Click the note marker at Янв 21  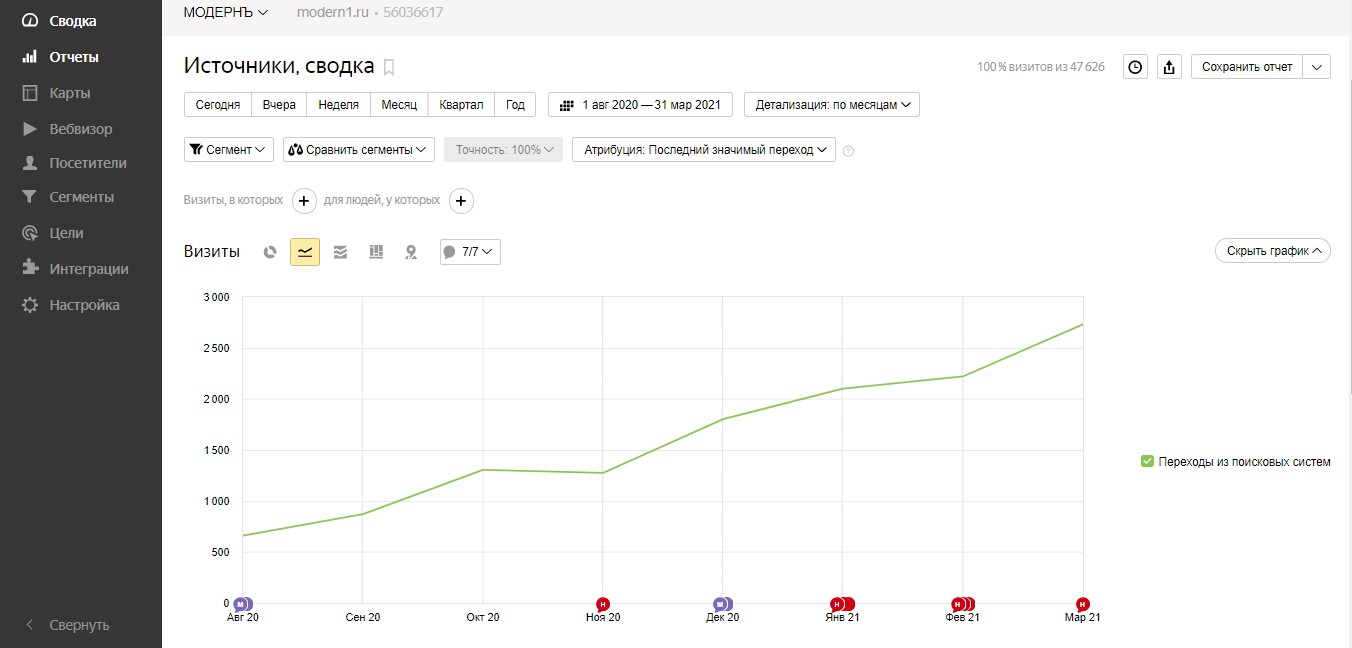click(x=841, y=604)
